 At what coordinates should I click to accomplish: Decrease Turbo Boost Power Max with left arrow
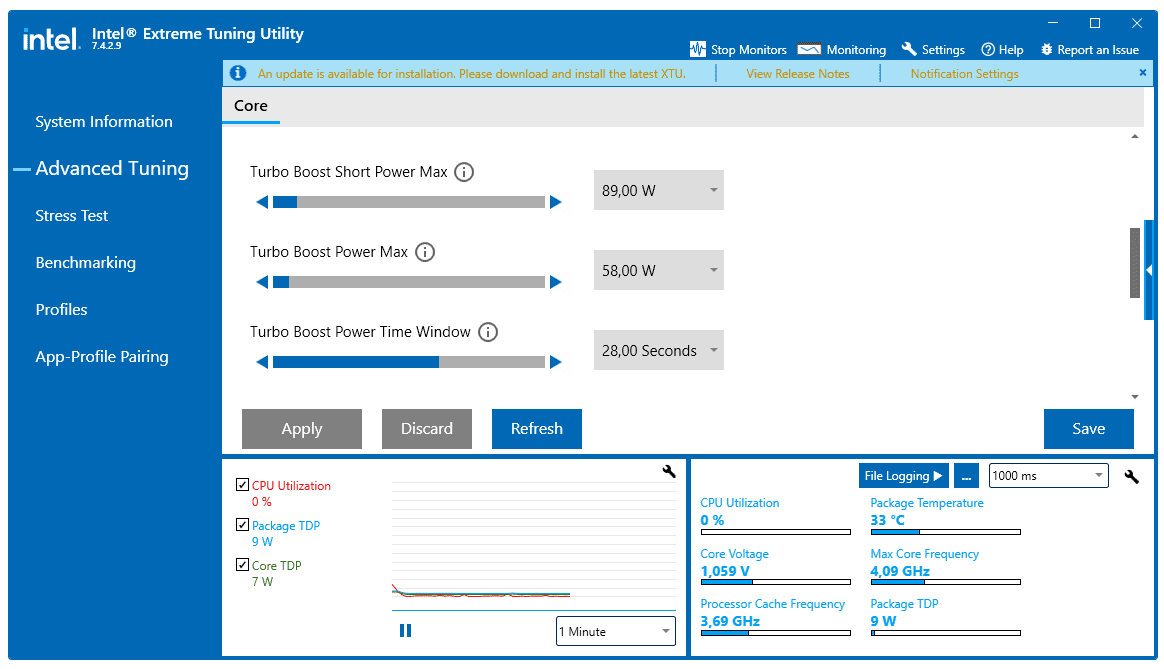pos(261,282)
